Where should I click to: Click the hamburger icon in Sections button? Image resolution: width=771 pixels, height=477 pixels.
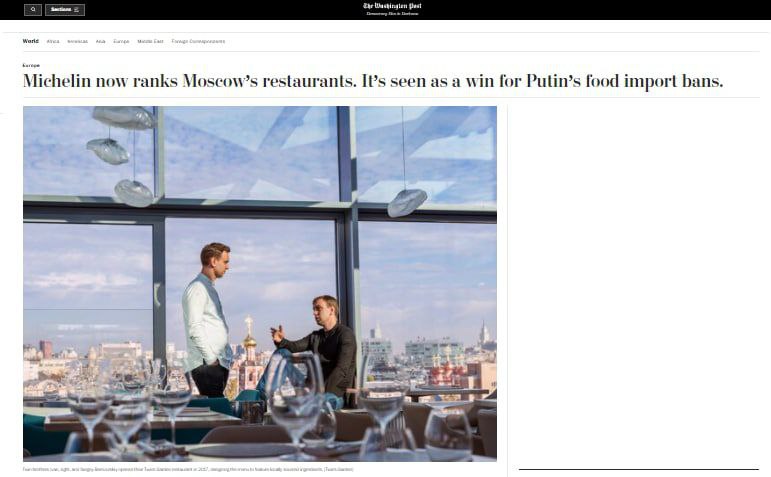77,9
